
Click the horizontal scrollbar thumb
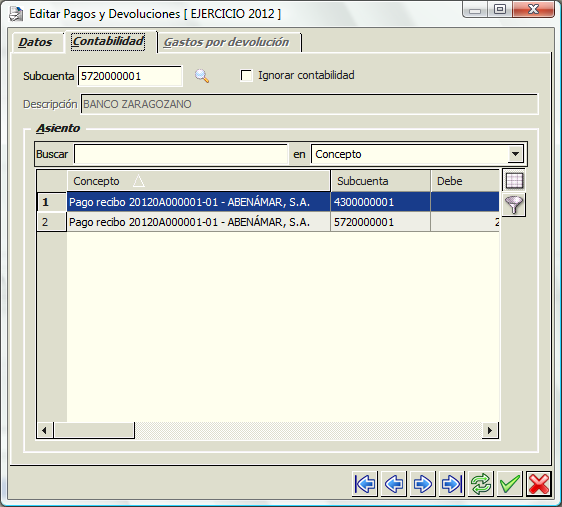[94, 430]
